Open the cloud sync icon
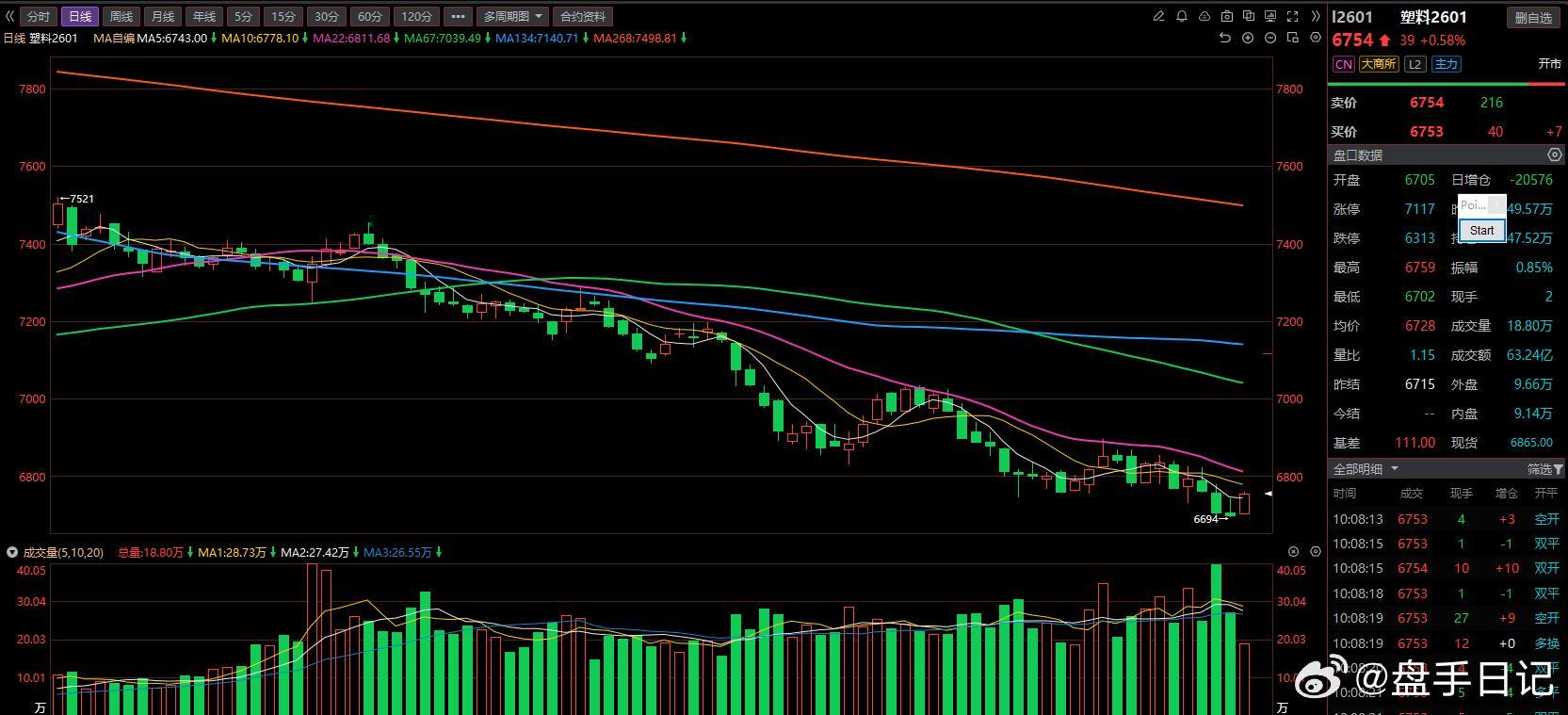 tap(1204, 16)
